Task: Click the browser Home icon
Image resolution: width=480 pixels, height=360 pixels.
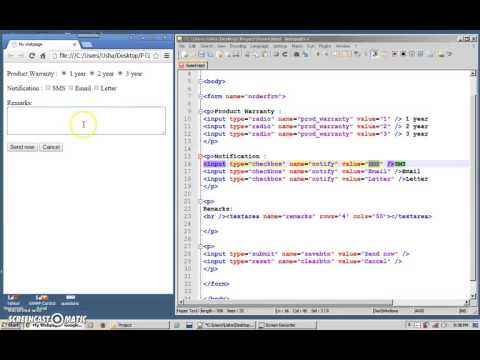Action: [x=43, y=56]
